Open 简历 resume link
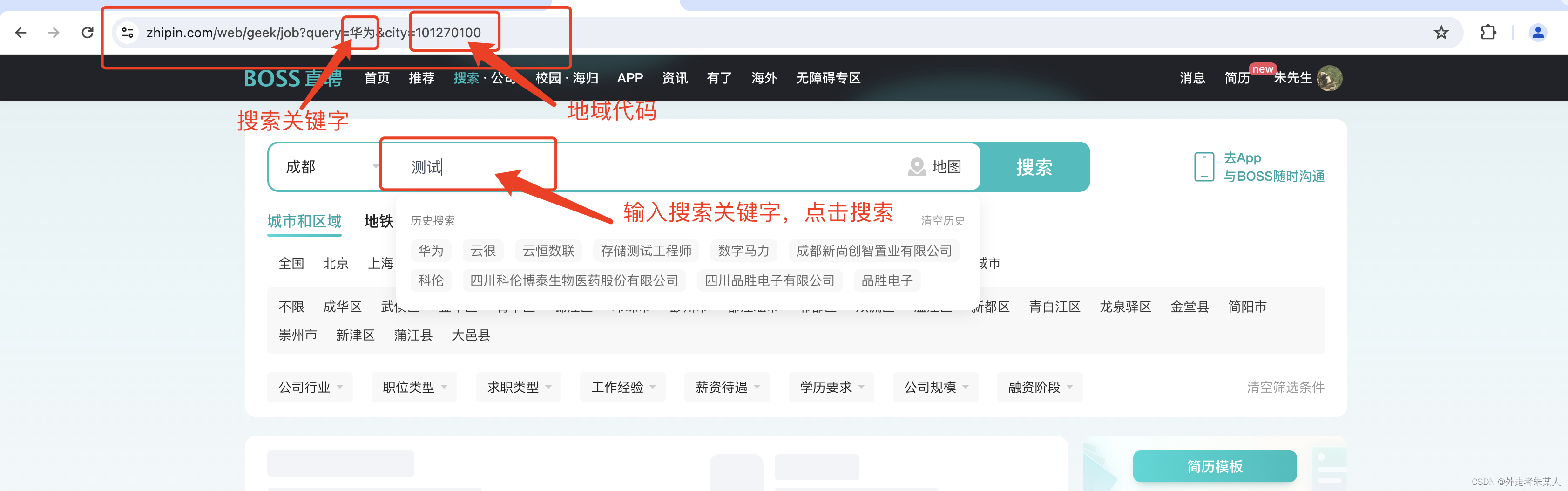Screen dimensions: 1568x491 point(1237,78)
